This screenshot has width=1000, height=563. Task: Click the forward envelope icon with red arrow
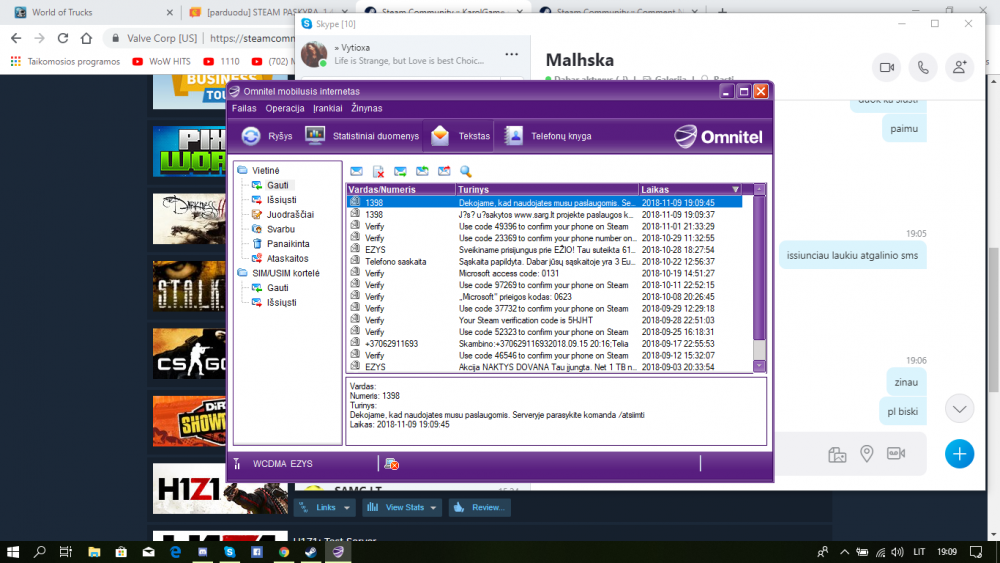point(444,172)
